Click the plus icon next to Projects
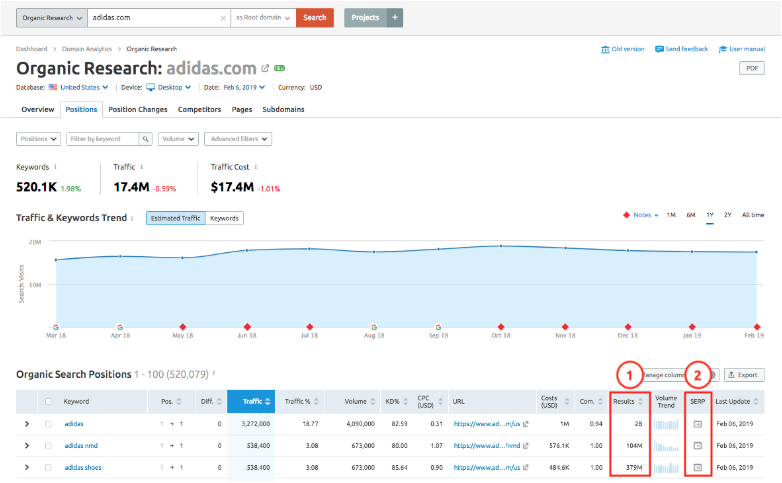The height and width of the screenshot is (483, 782). pos(395,17)
